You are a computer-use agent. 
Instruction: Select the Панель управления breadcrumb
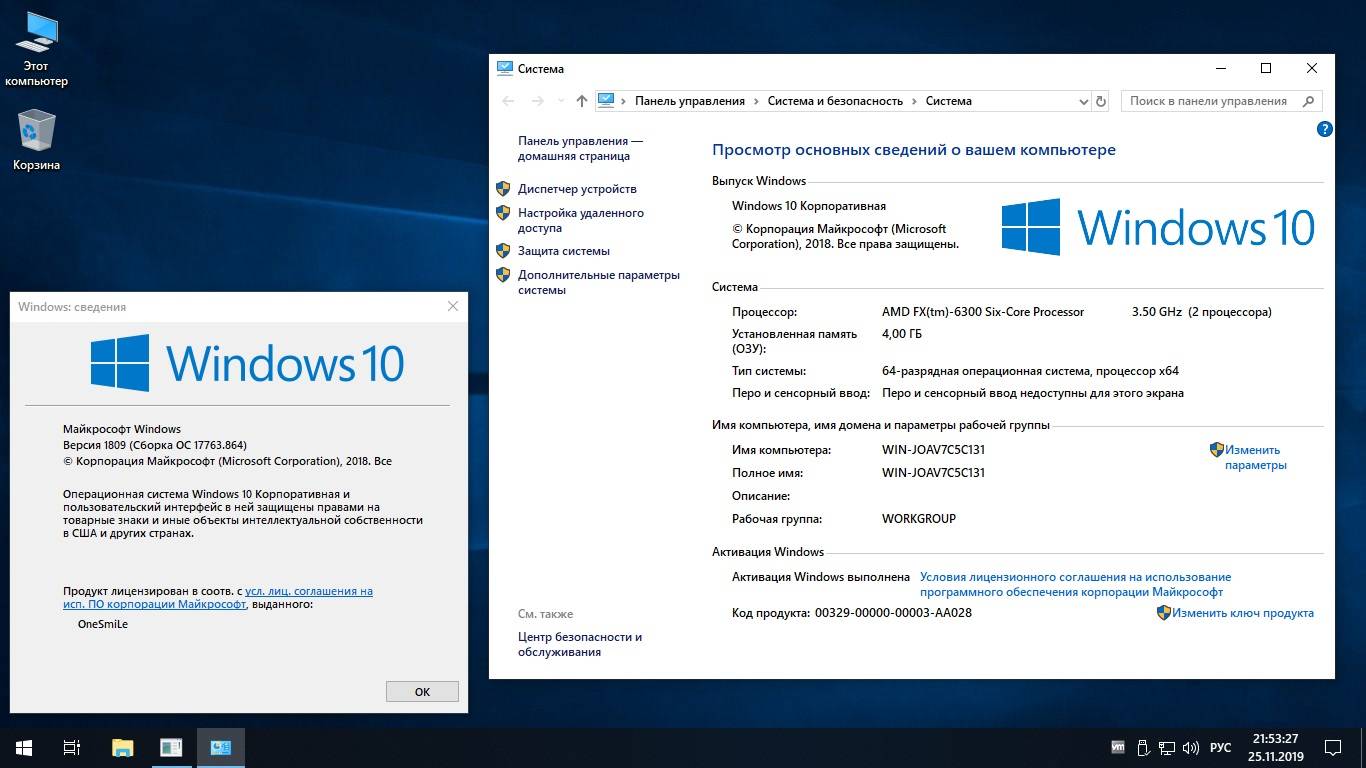coord(690,101)
